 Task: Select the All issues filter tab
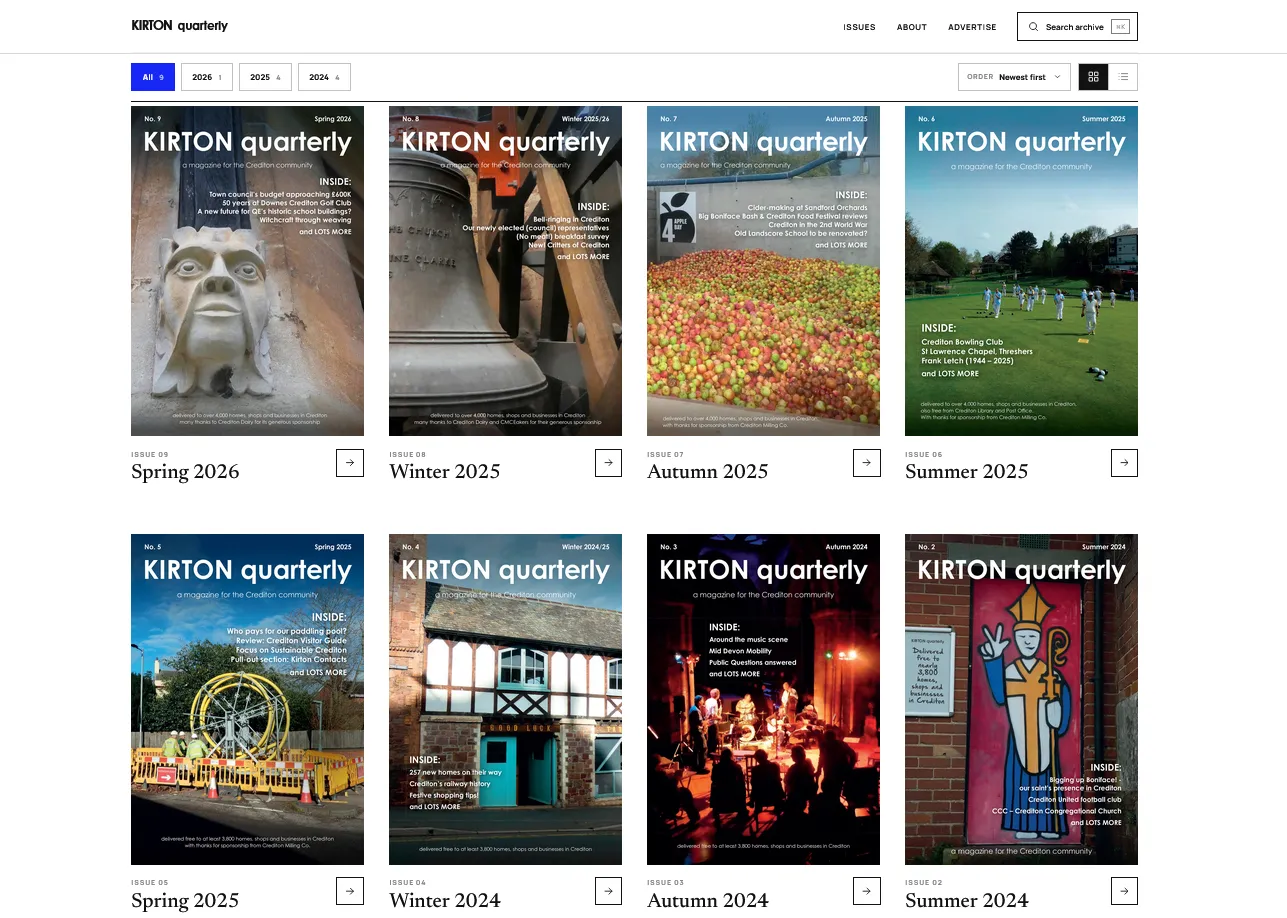pyautogui.click(x=153, y=77)
